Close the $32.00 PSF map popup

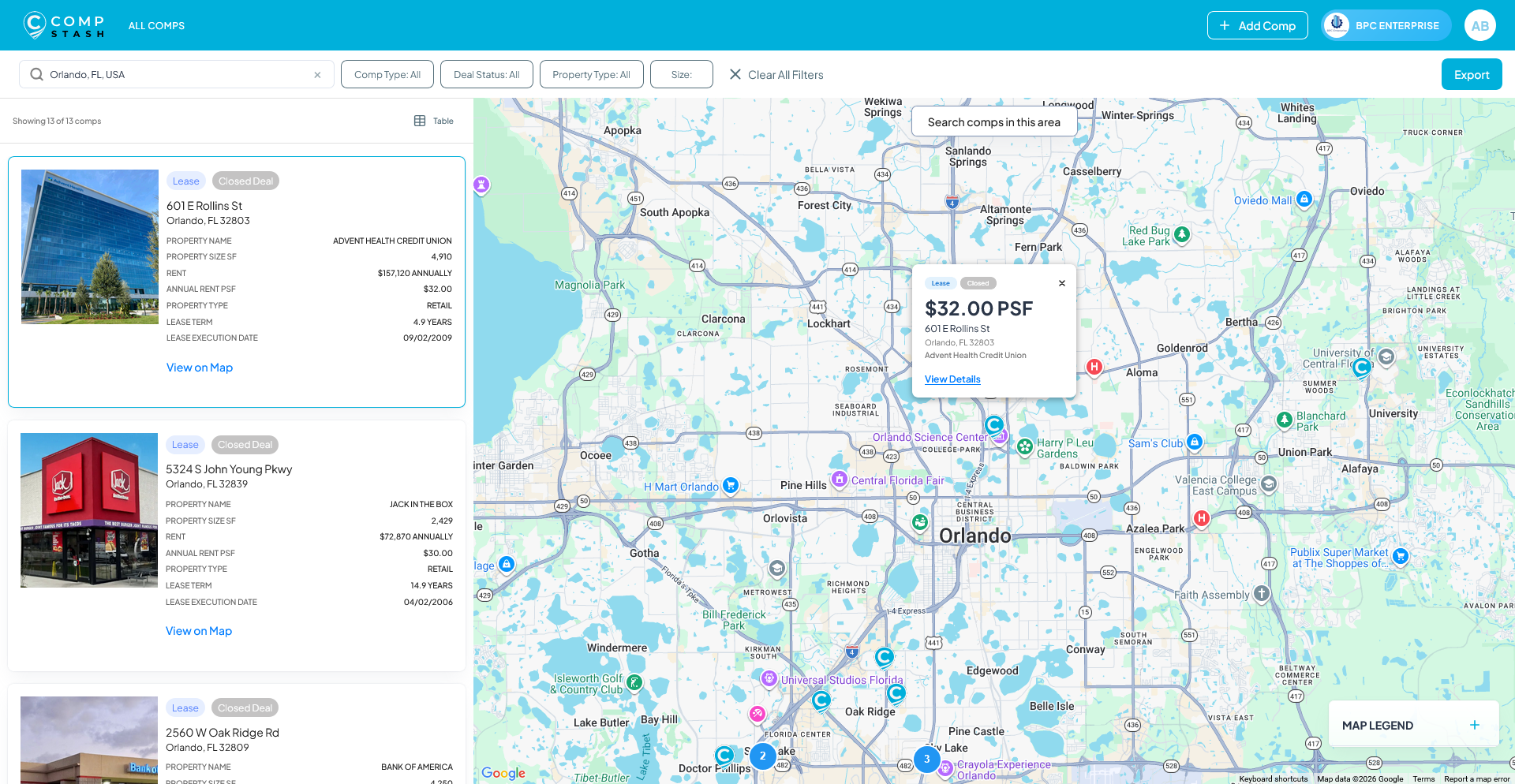[x=1061, y=283]
